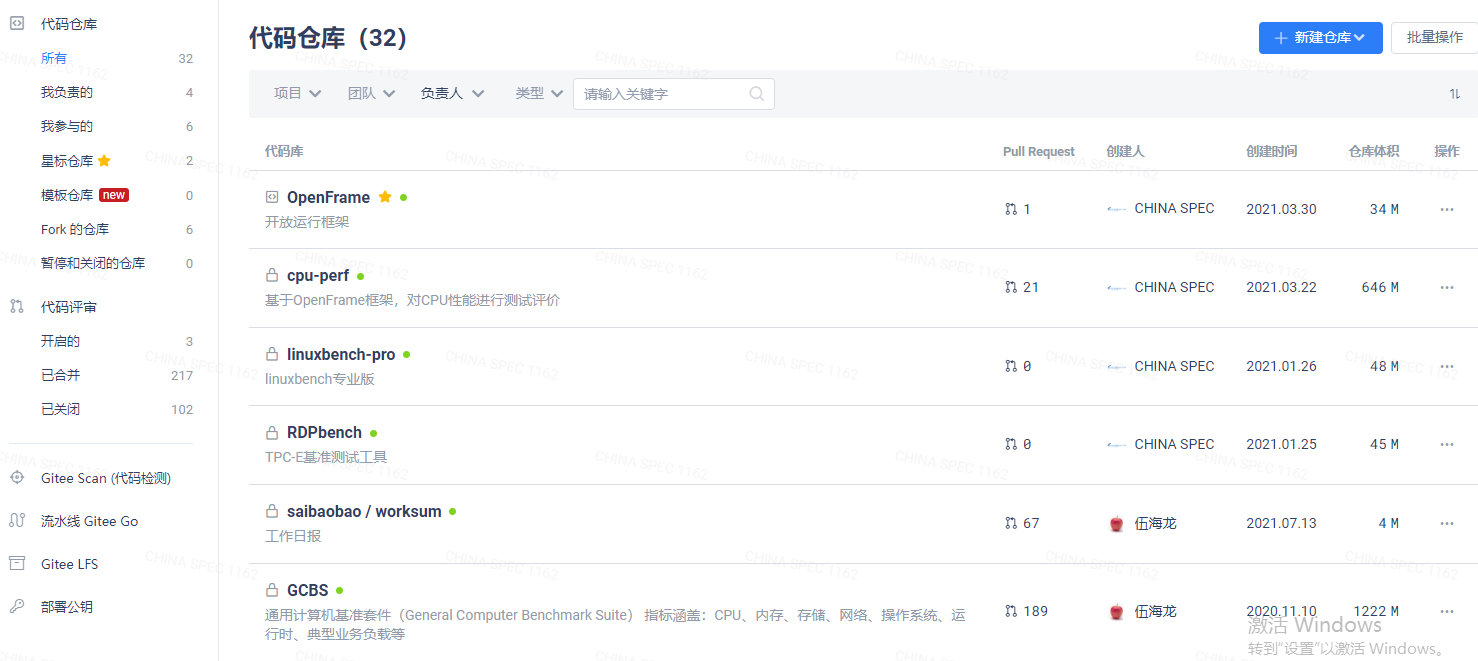Image resolution: width=1478 pixels, height=661 pixels.
Task: Open the three-dot actions menu for GCBS
Action: click(1446, 611)
